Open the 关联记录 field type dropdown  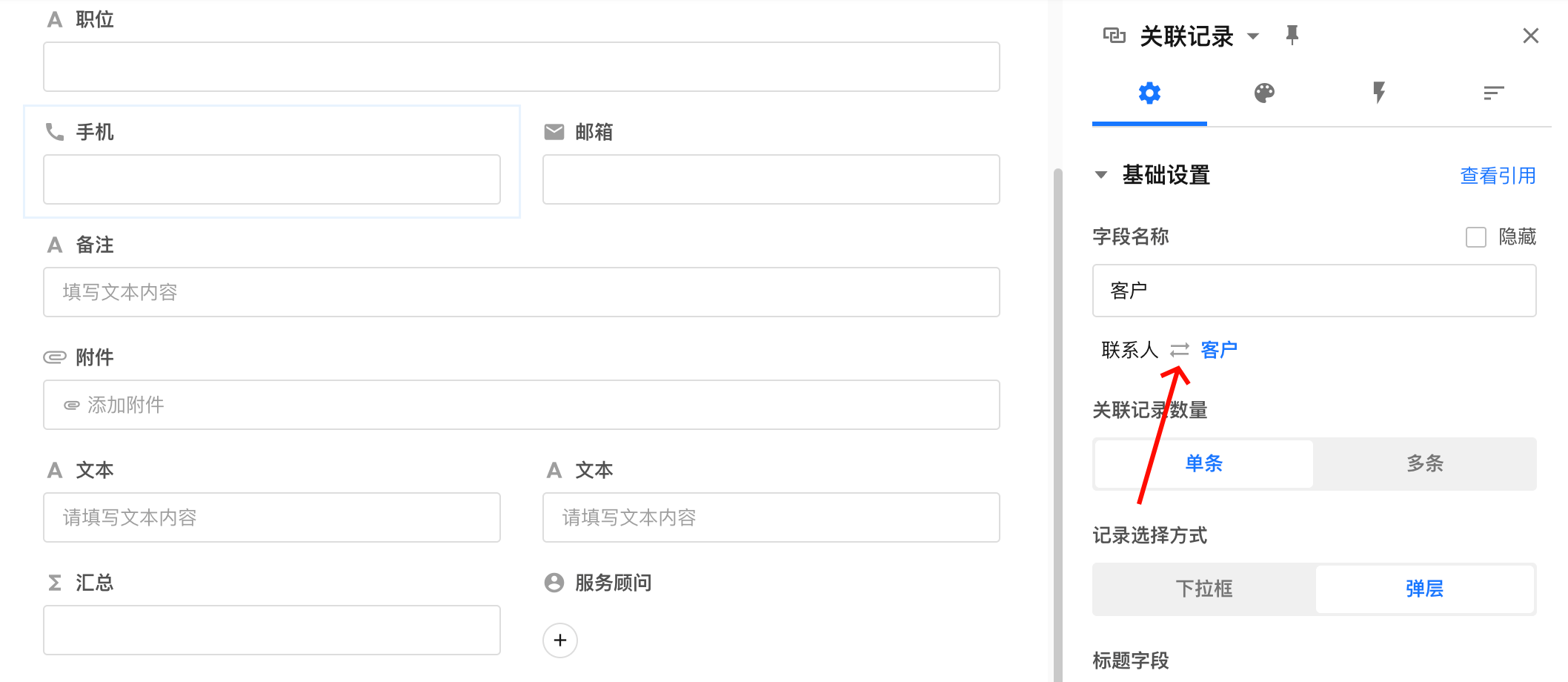pyautogui.click(x=1253, y=36)
